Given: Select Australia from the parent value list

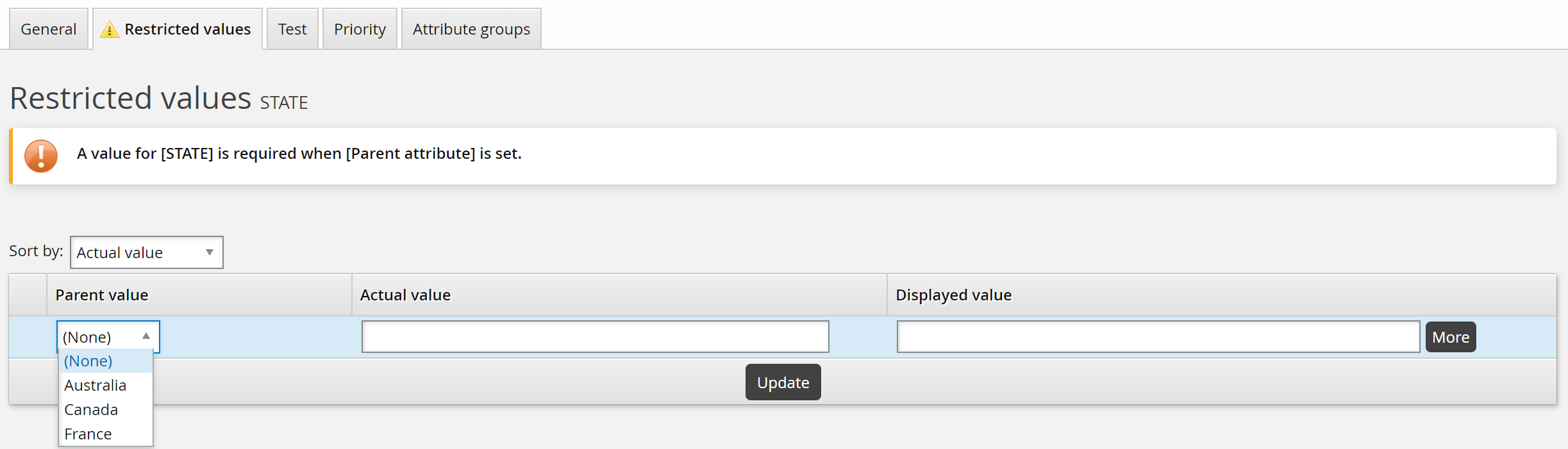Looking at the screenshot, I should [96, 386].
